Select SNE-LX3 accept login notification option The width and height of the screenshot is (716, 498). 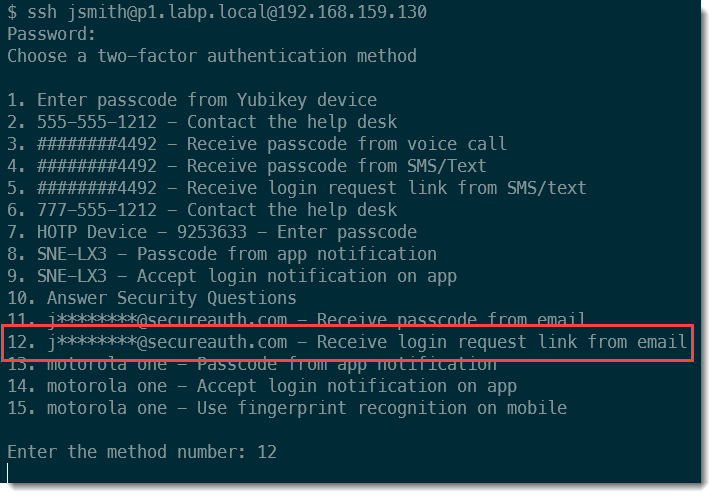[232, 276]
